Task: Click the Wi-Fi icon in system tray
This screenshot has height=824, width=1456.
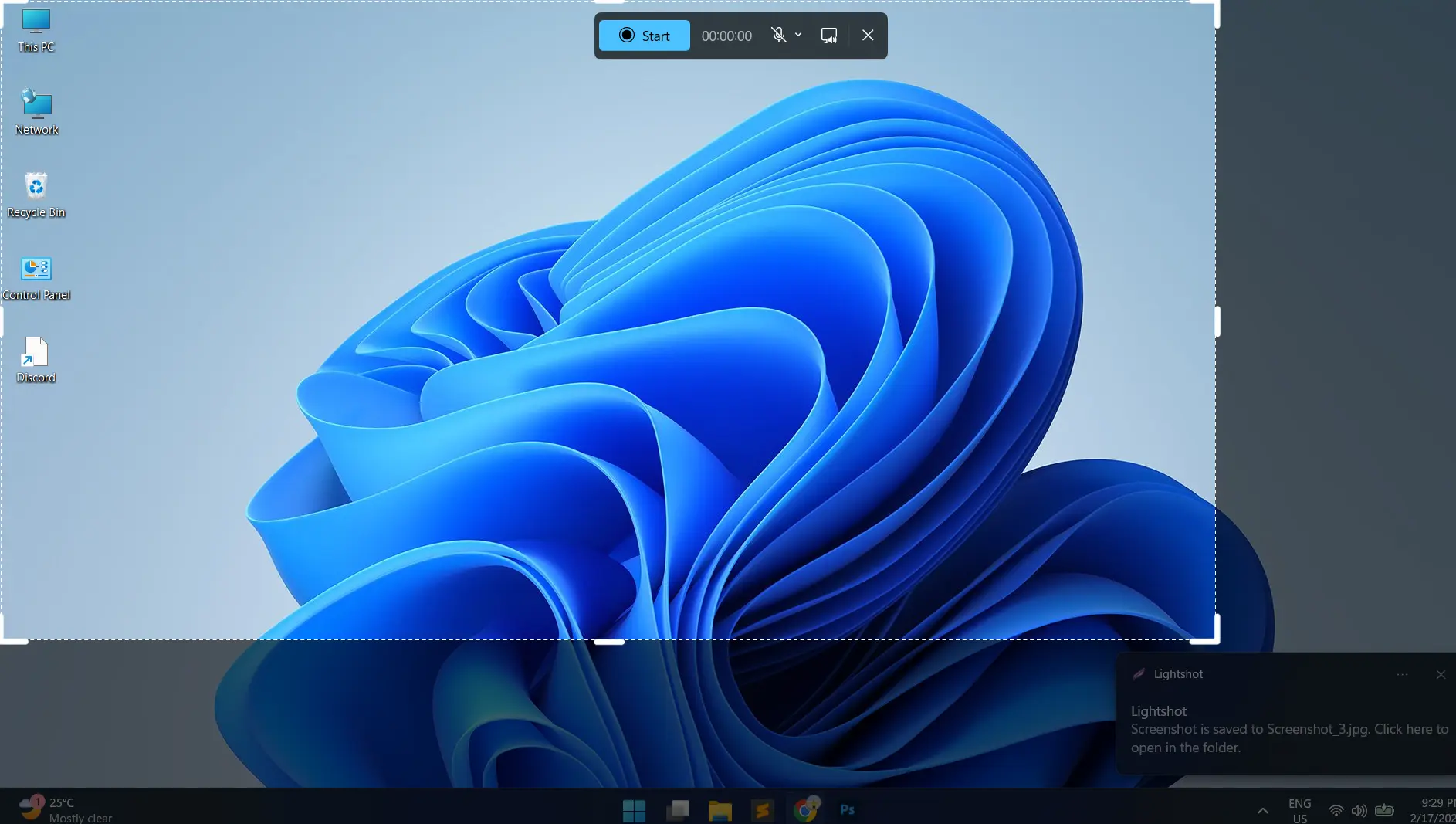Action: pyautogui.click(x=1335, y=810)
